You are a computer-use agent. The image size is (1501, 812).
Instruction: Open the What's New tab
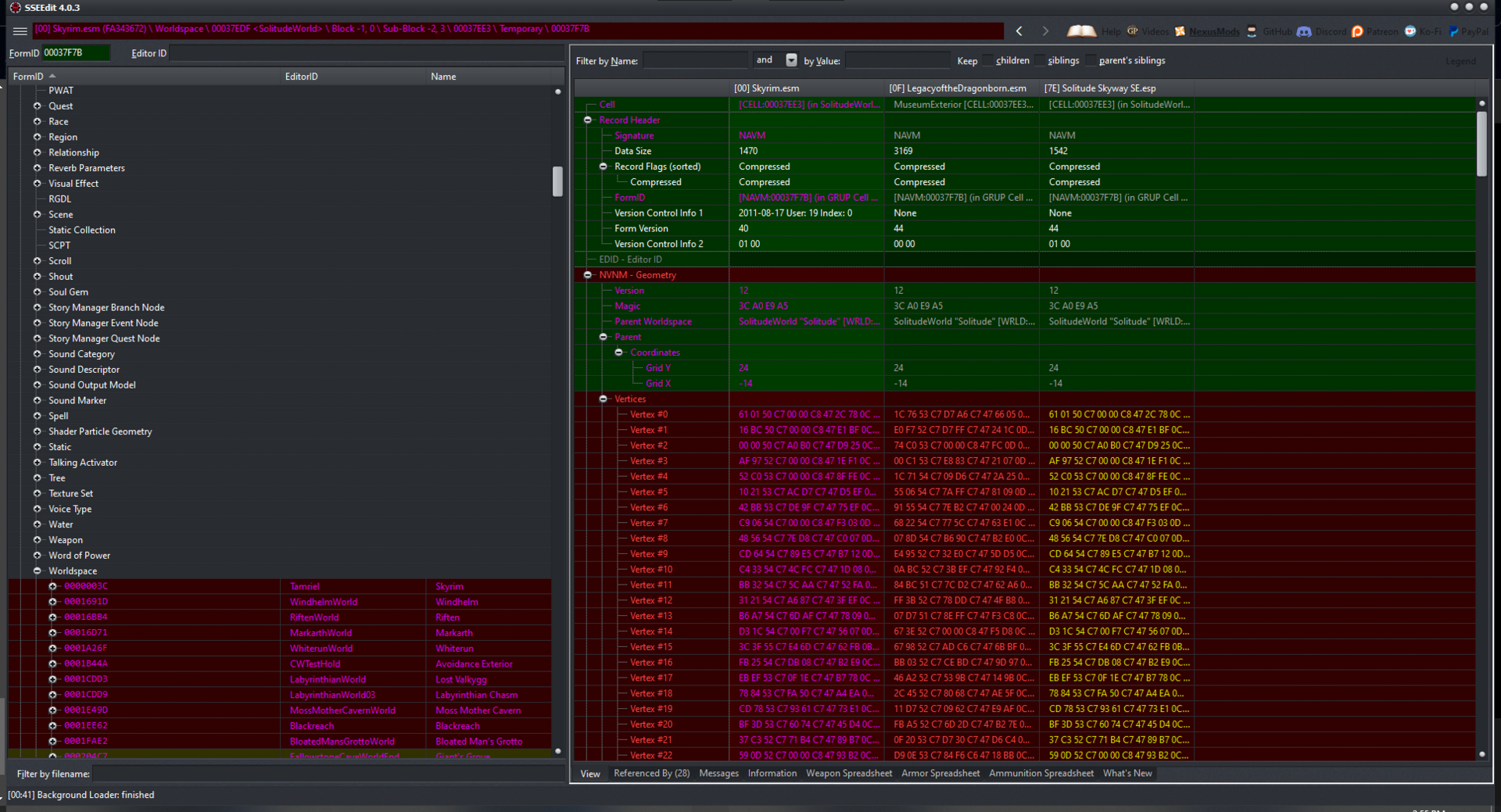click(1127, 774)
